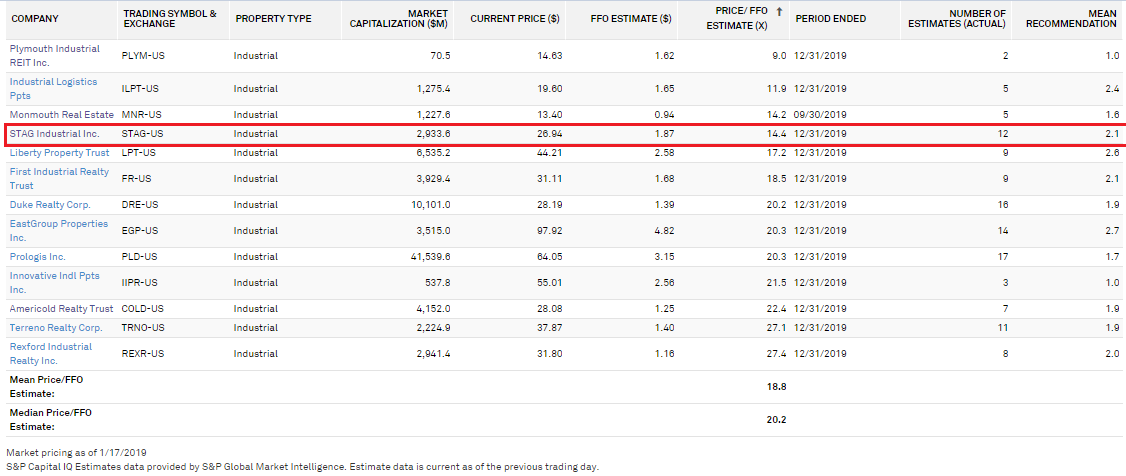Open the Industrial Logistics Ppts company link
This screenshot has height=476, width=1126.
(x=53, y=88)
